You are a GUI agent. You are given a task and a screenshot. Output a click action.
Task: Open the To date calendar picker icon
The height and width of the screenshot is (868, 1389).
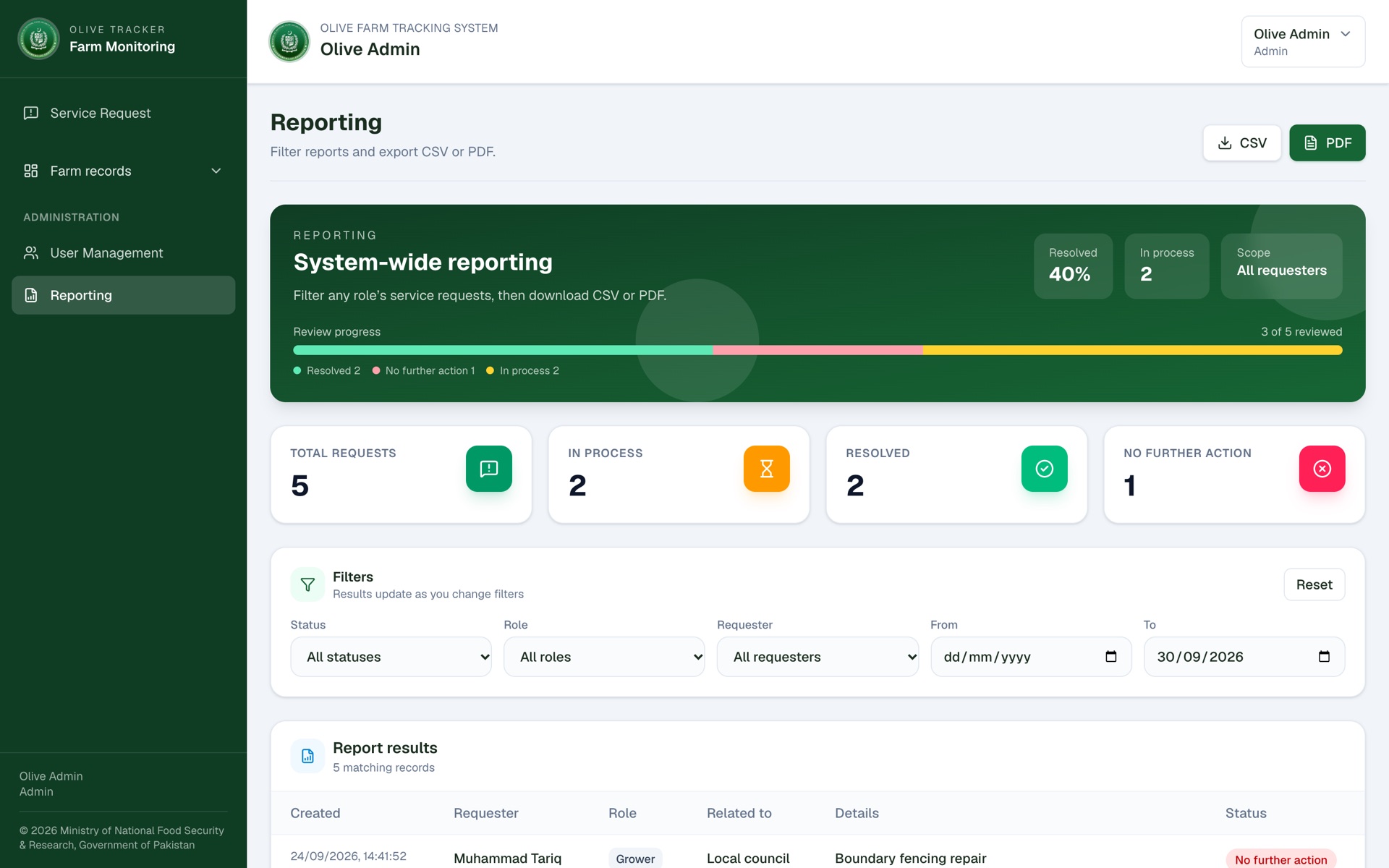point(1324,657)
